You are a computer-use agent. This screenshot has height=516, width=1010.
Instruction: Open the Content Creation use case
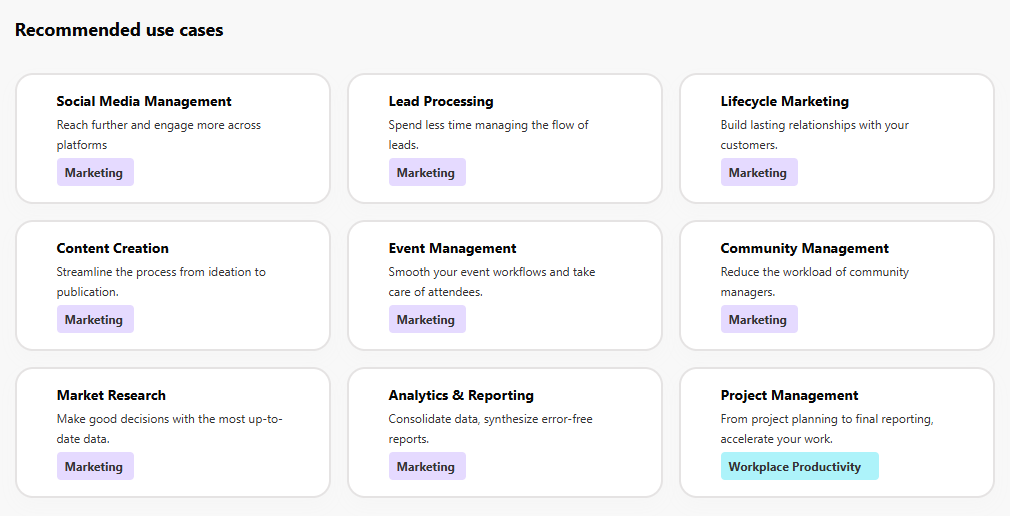[112, 248]
